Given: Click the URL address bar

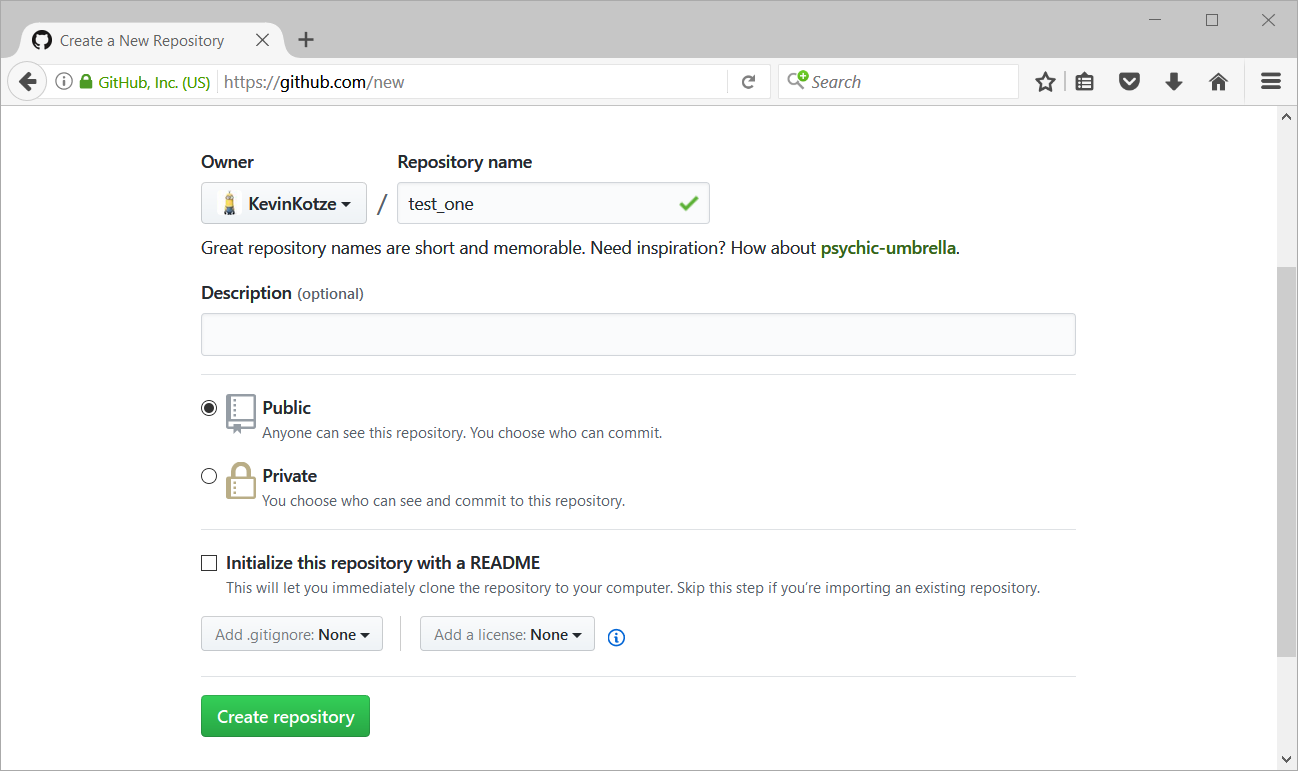Looking at the screenshot, I should (x=472, y=82).
